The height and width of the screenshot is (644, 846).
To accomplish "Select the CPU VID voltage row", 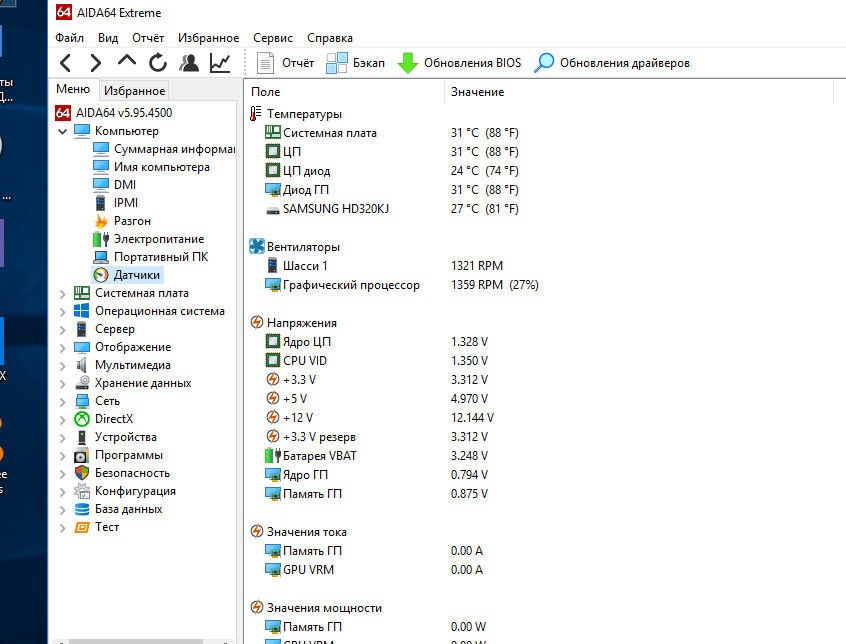I will coord(377,361).
